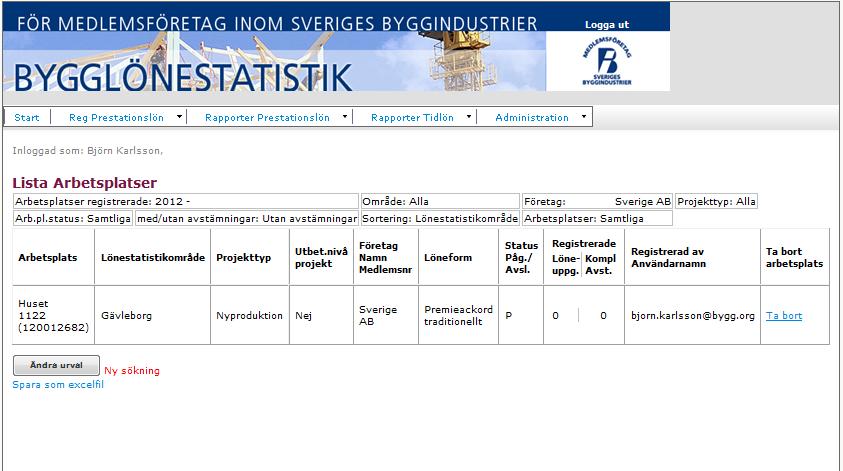The image size is (843, 471).
Task: Open the Rapporter Tidlön menu
Action: [x=412, y=117]
